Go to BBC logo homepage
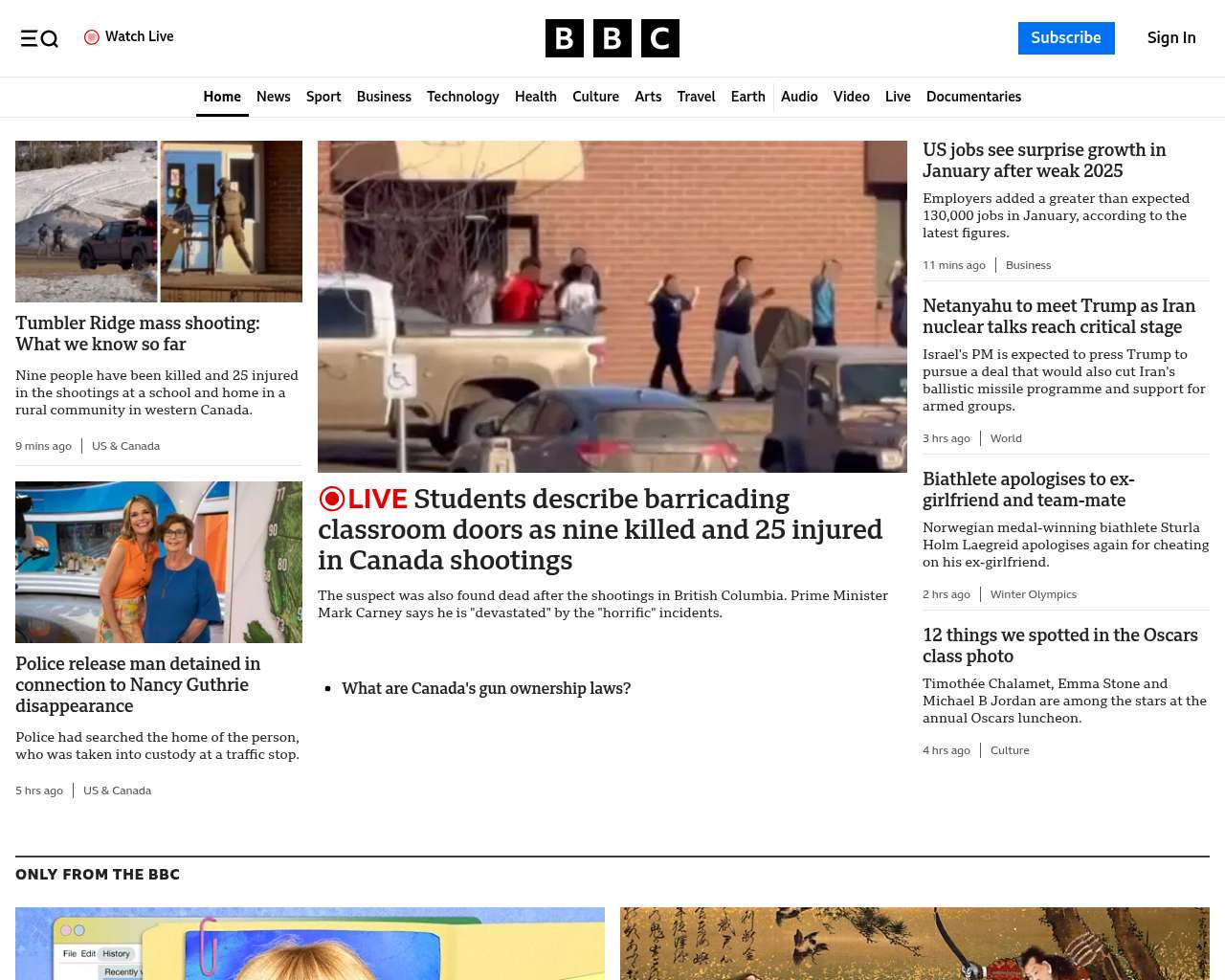The image size is (1225, 980). point(612,38)
